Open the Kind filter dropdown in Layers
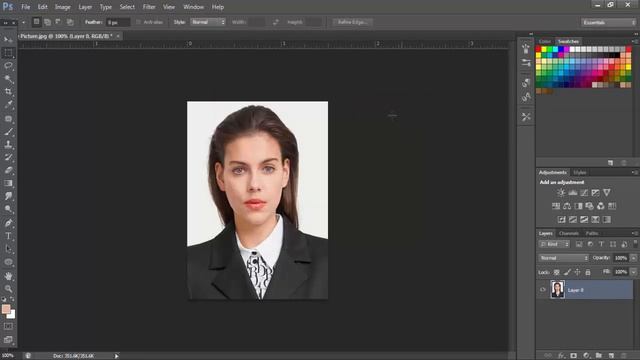Viewport: 640px width, 360px height. (554, 244)
